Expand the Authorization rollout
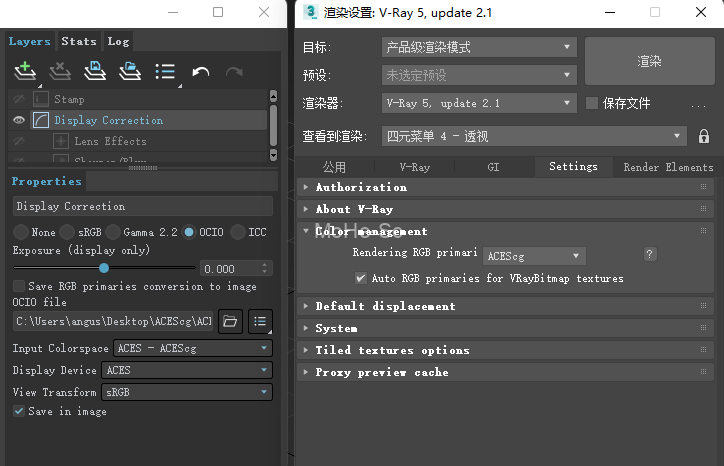724x466 pixels. 306,187
